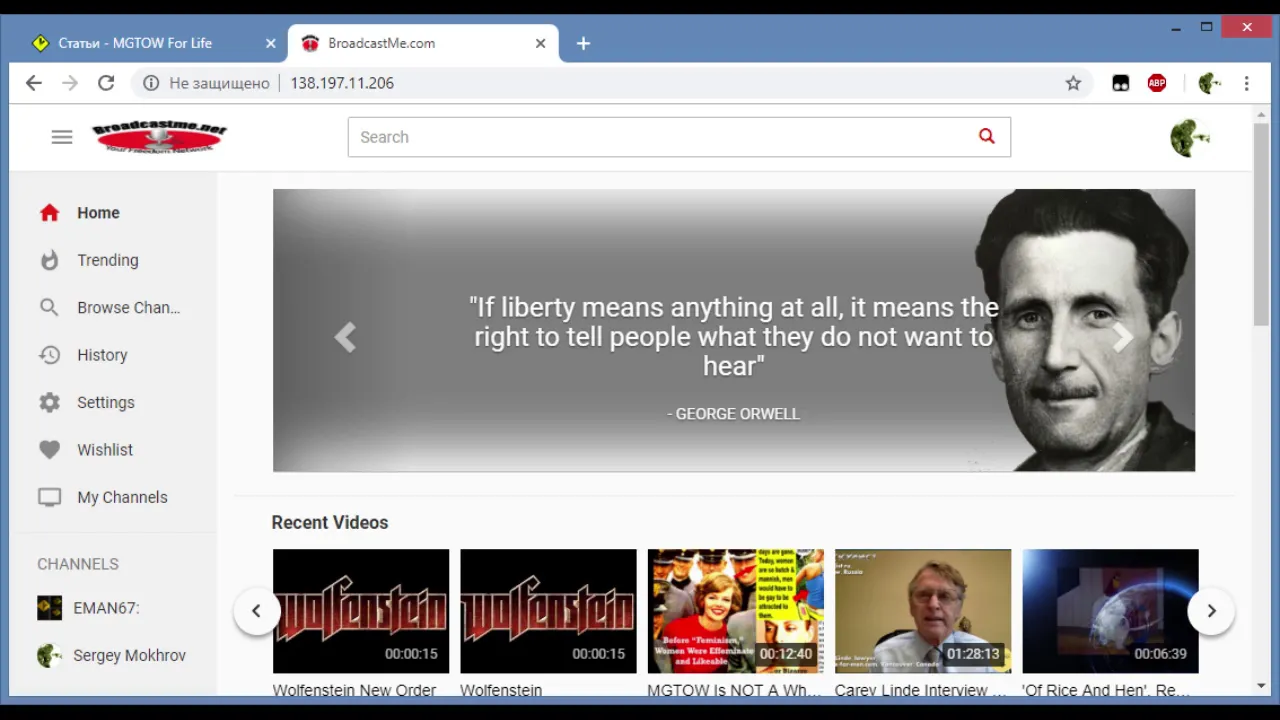This screenshot has height=720, width=1280.
Task: Click the page vertical scrollbar thumb
Action: click(1261, 224)
